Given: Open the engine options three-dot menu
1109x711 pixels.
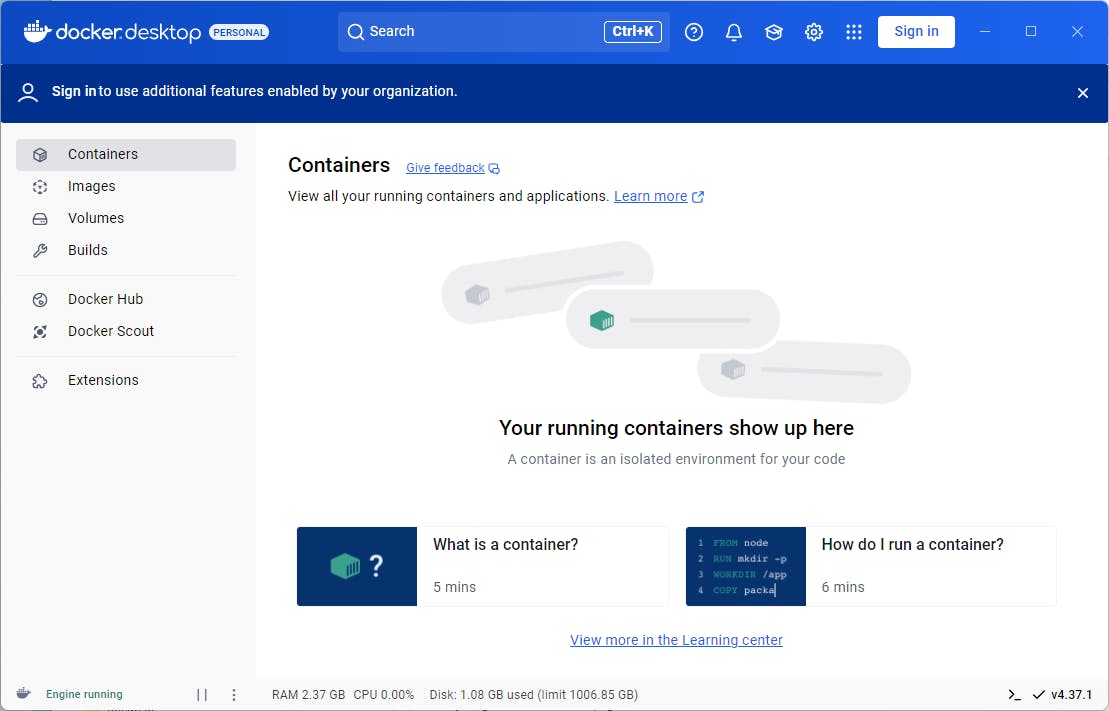Looking at the screenshot, I should click(233, 695).
